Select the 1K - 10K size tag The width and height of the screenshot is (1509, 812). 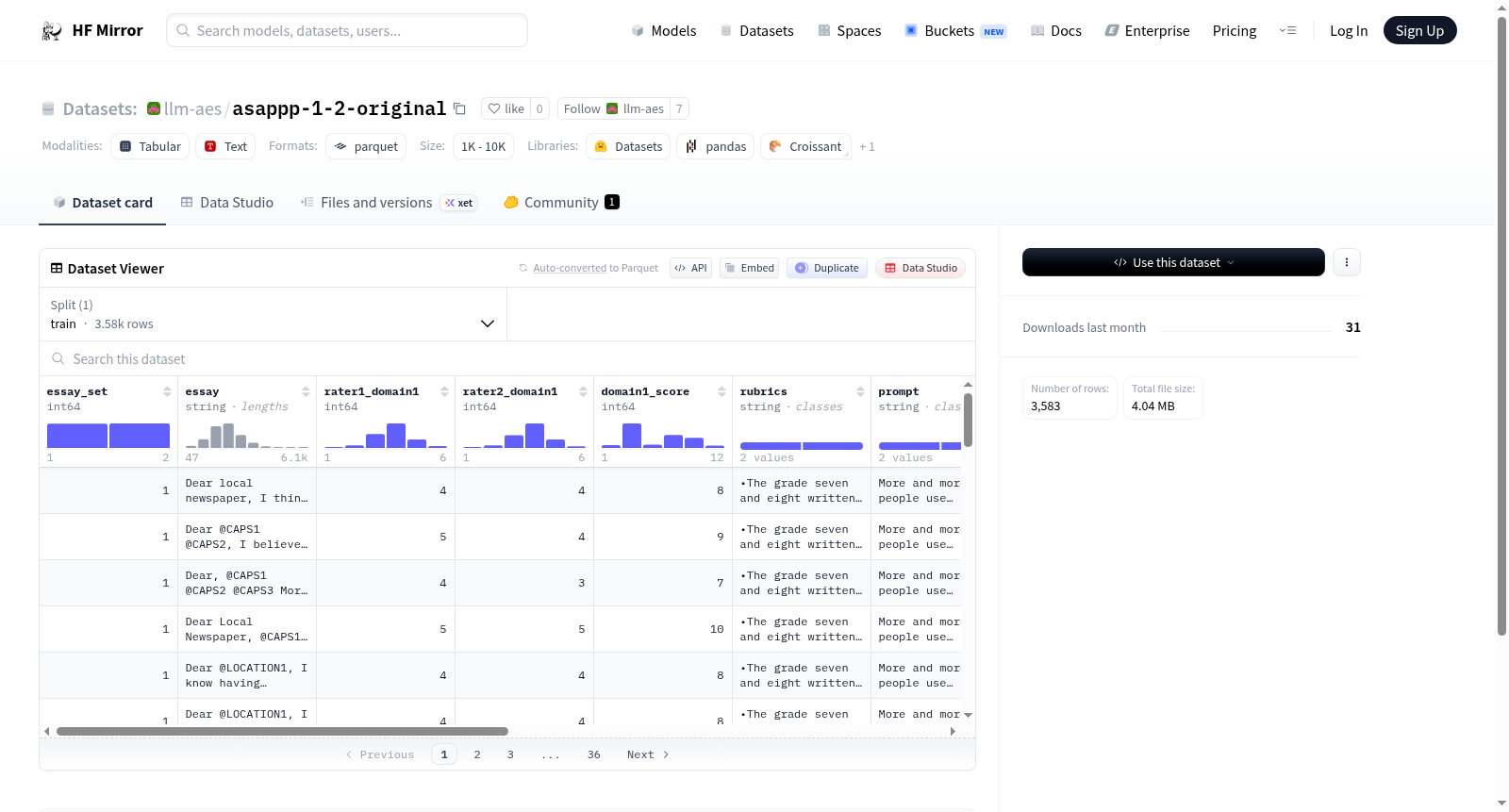click(x=484, y=146)
